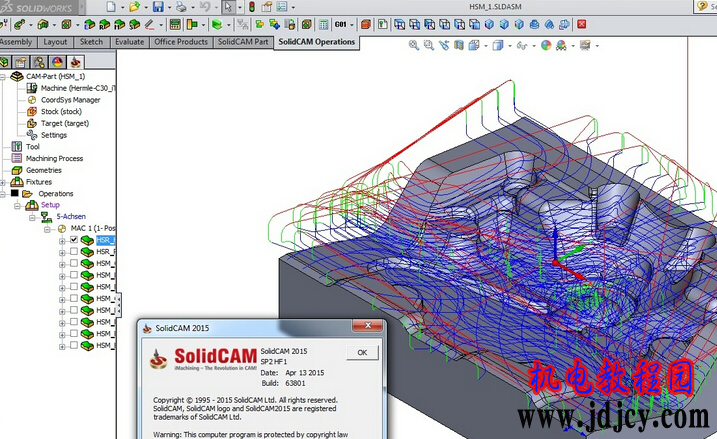Toggle the black square beside Operations

[15, 193]
